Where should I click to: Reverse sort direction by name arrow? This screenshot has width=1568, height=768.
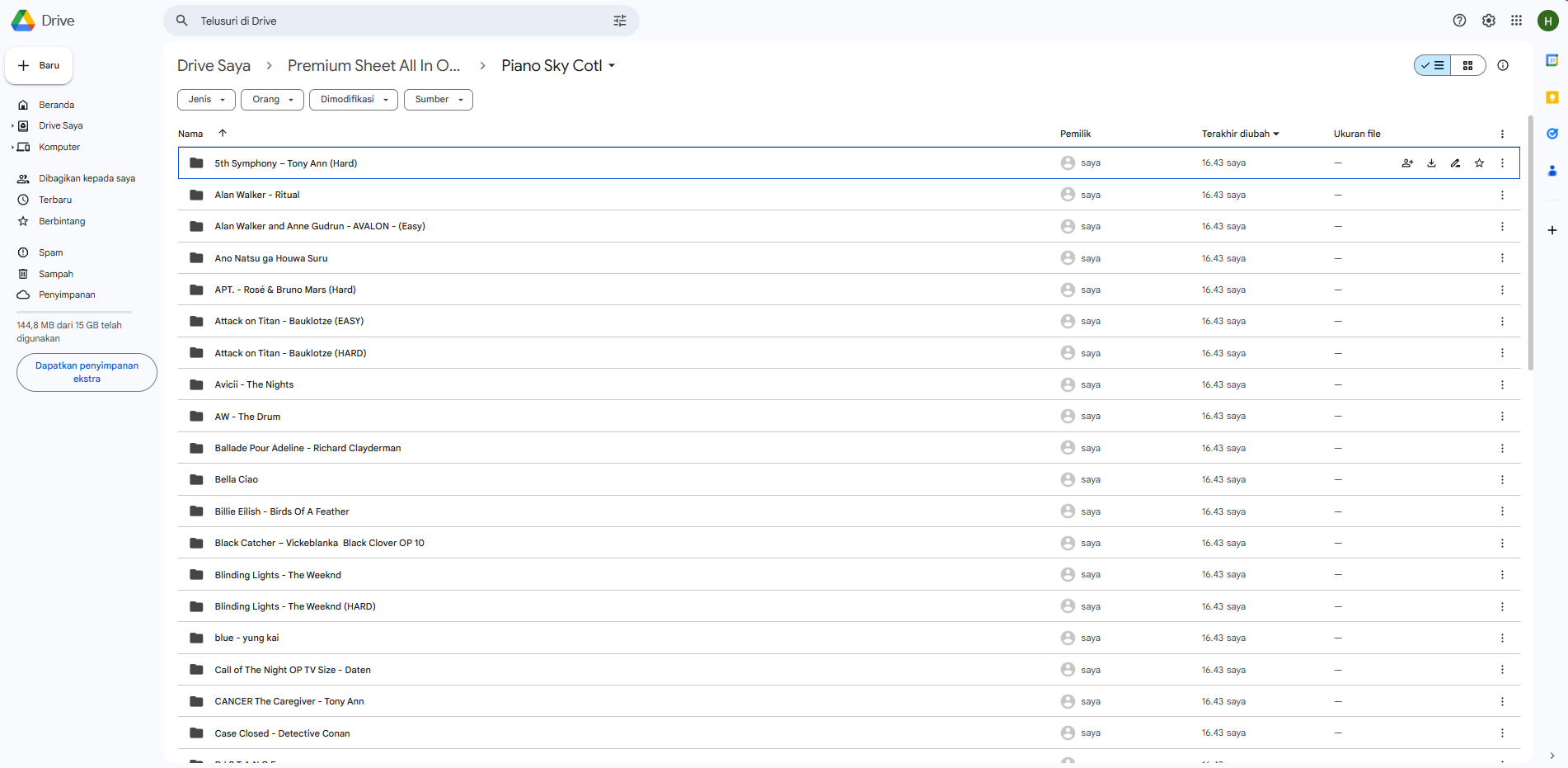(223, 133)
